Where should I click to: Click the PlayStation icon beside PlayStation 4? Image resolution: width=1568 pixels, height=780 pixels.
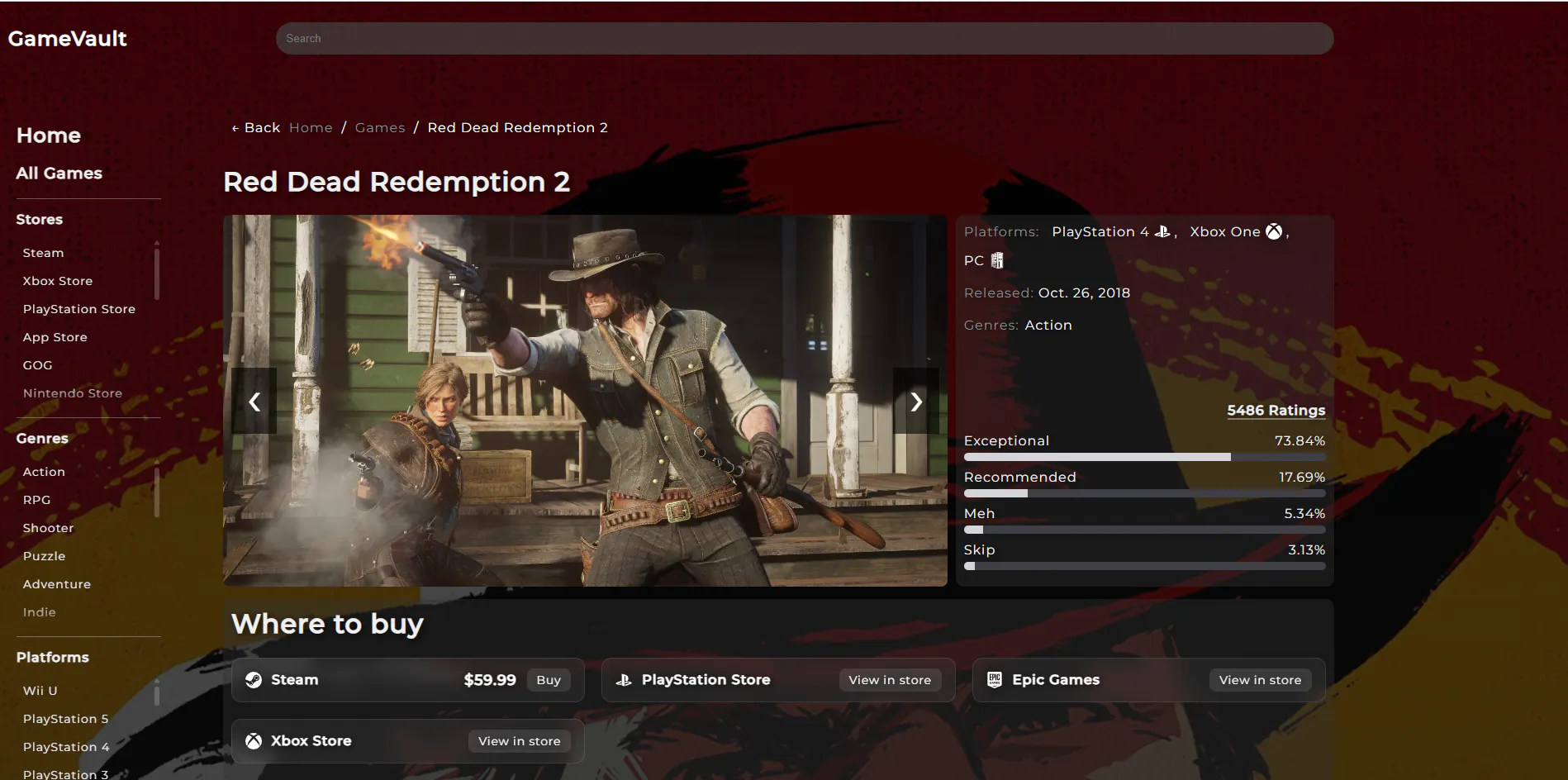tap(1162, 232)
